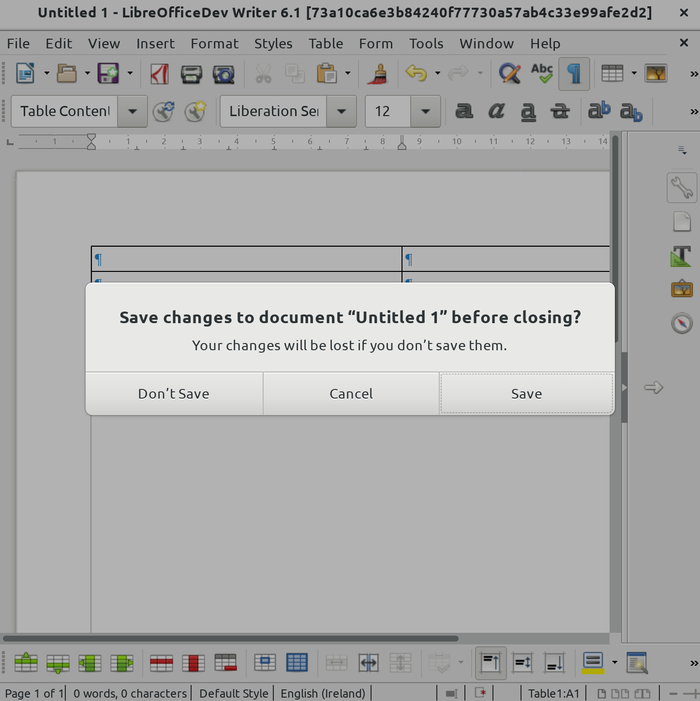Toggle Formatting Marks pilcrow button
This screenshot has width=700, height=701.
(x=574, y=74)
